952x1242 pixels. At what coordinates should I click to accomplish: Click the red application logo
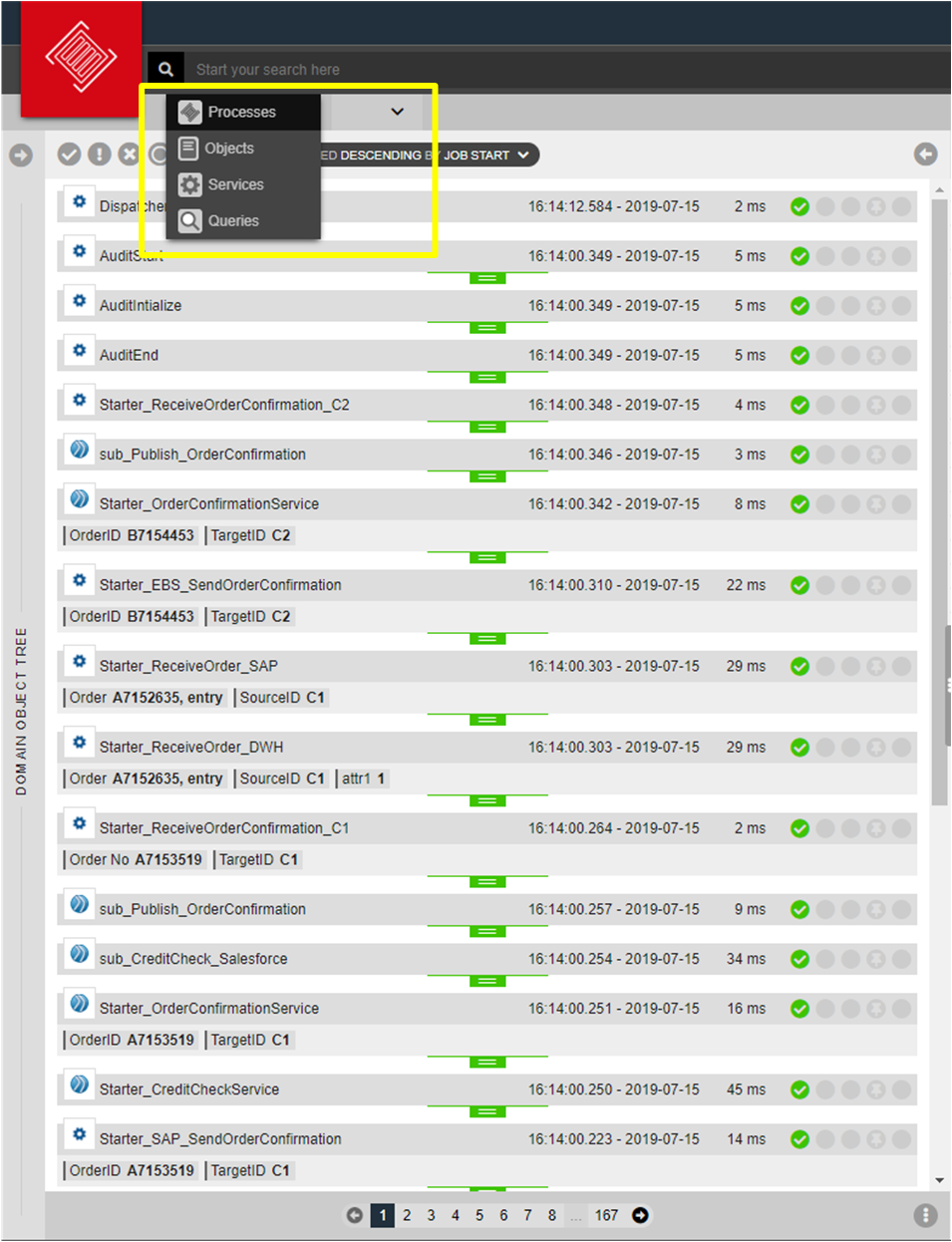pyautogui.click(x=82, y=59)
